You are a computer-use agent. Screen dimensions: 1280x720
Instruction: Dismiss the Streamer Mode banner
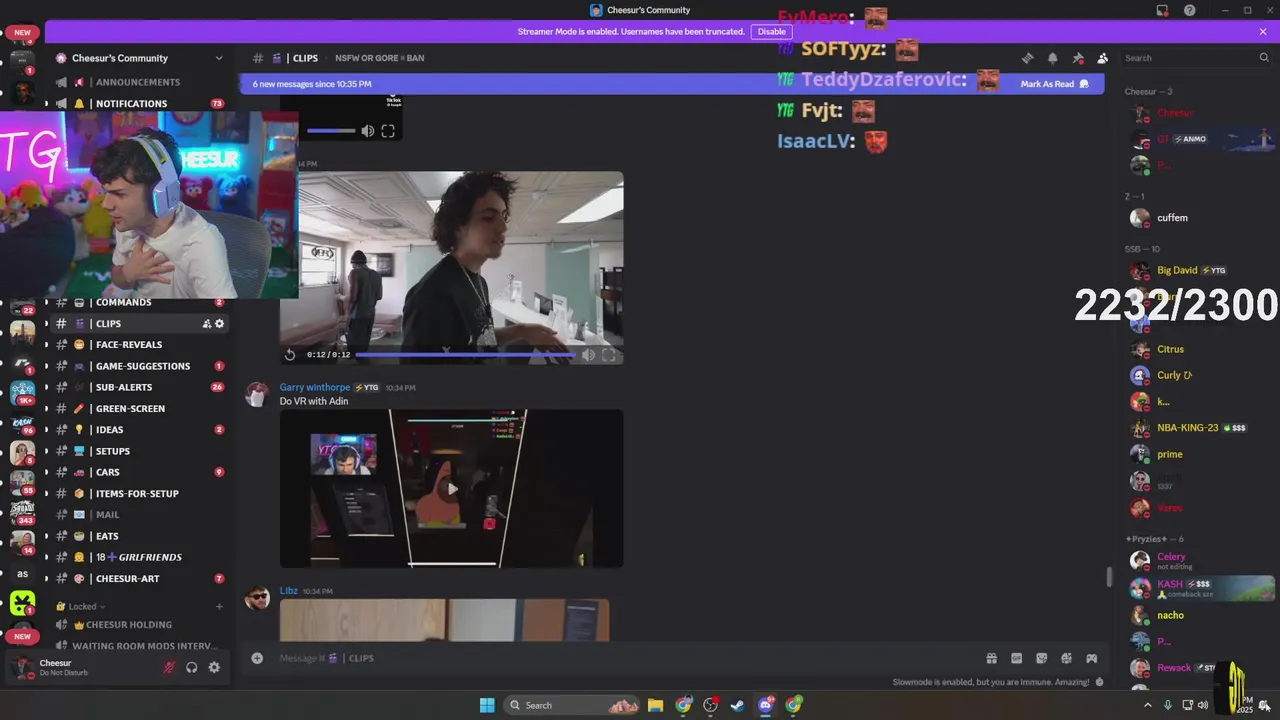click(x=1263, y=32)
